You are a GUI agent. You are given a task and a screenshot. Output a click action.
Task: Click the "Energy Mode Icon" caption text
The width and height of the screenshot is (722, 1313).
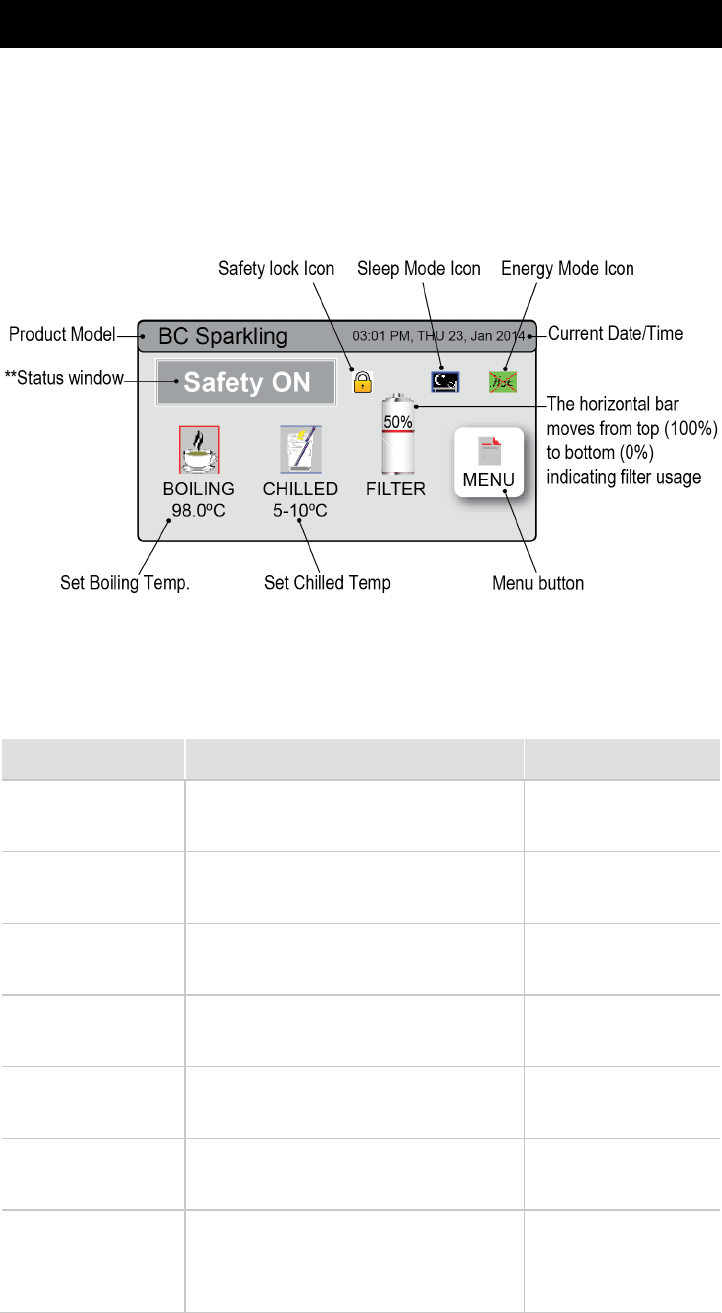[568, 268]
